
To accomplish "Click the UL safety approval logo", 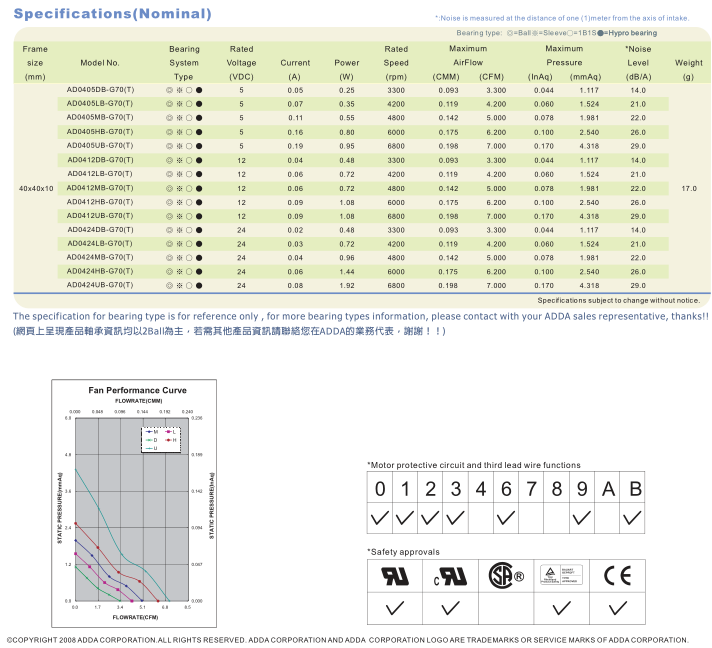I will (395, 576).
